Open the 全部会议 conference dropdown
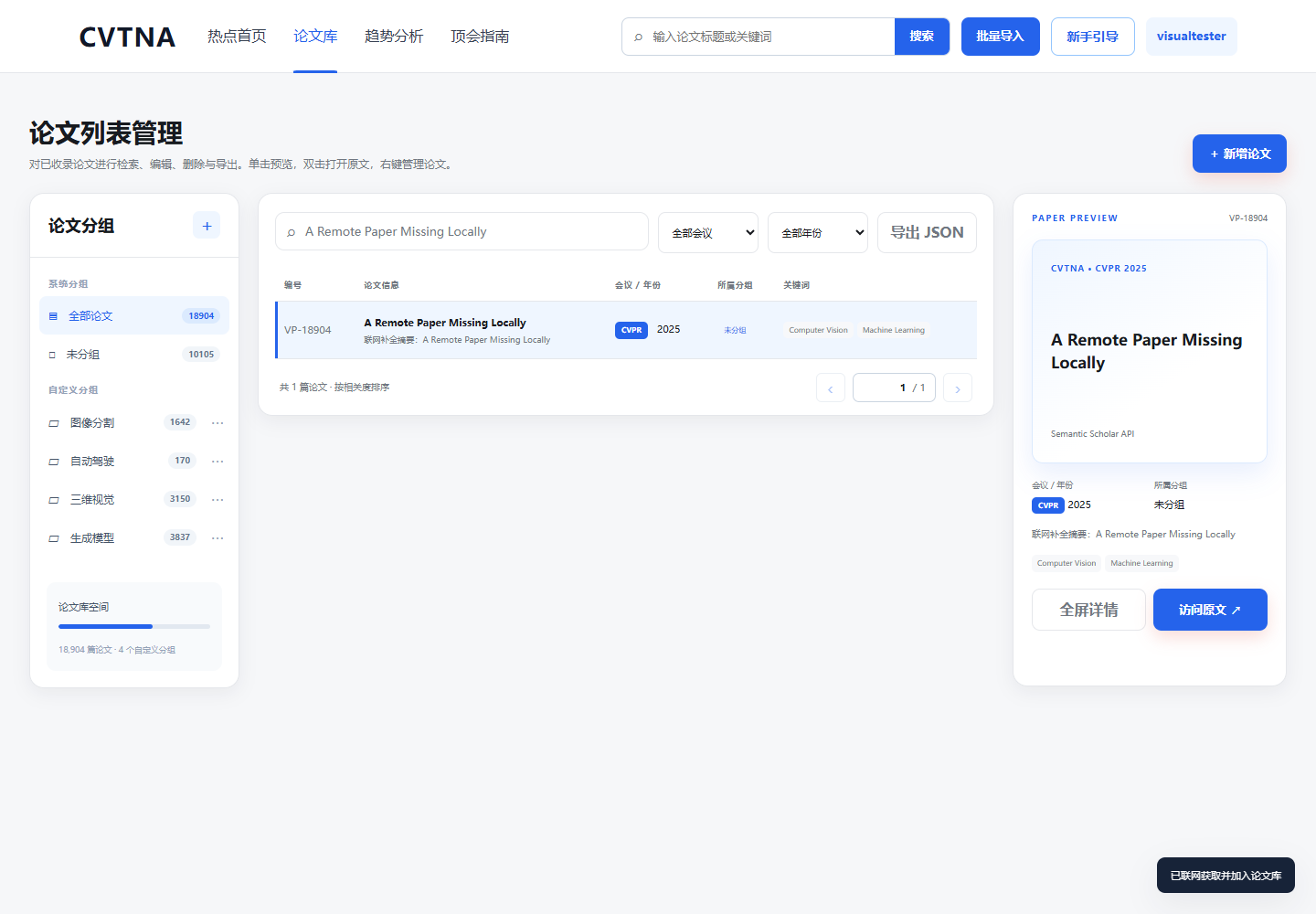Image resolution: width=1316 pixels, height=914 pixels. [708, 233]
